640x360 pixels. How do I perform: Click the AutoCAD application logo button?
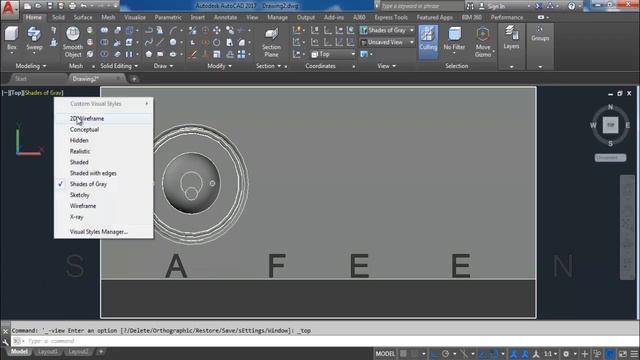pyautogui.click(x=8, y=8)
